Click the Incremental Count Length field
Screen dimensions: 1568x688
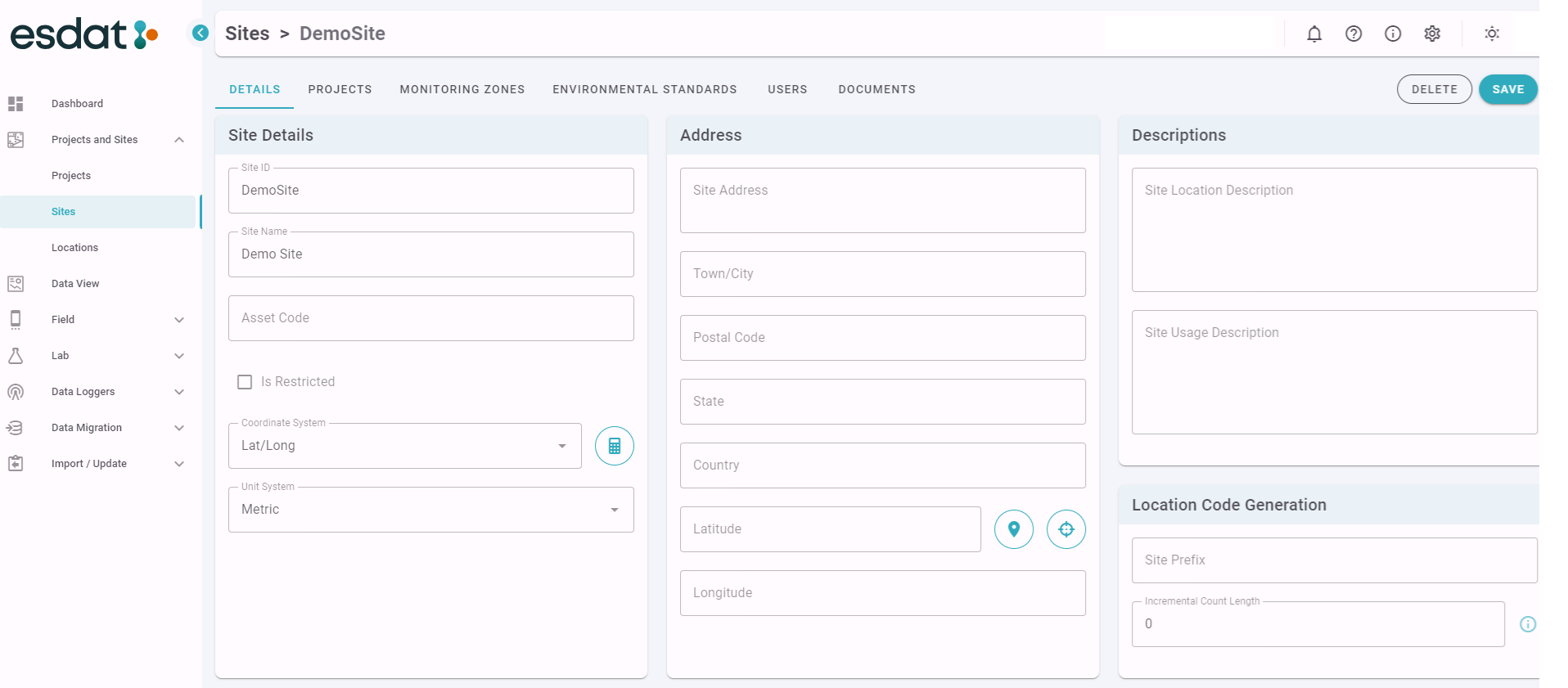1318,624
